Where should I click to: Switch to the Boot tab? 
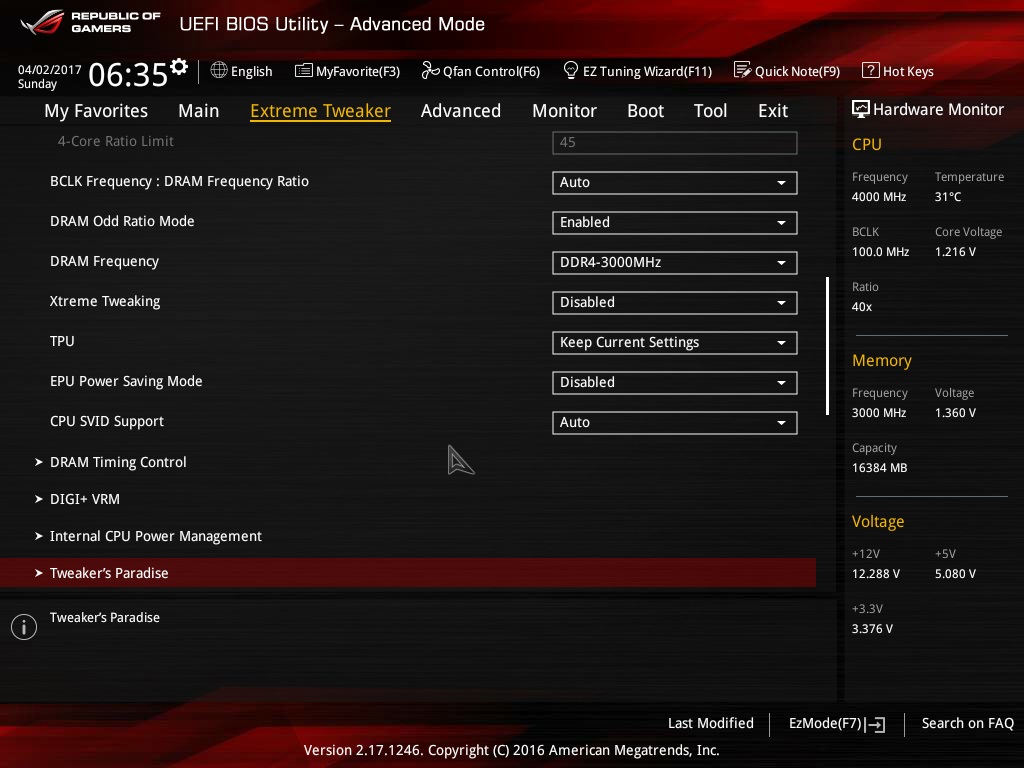click(645, 111)
